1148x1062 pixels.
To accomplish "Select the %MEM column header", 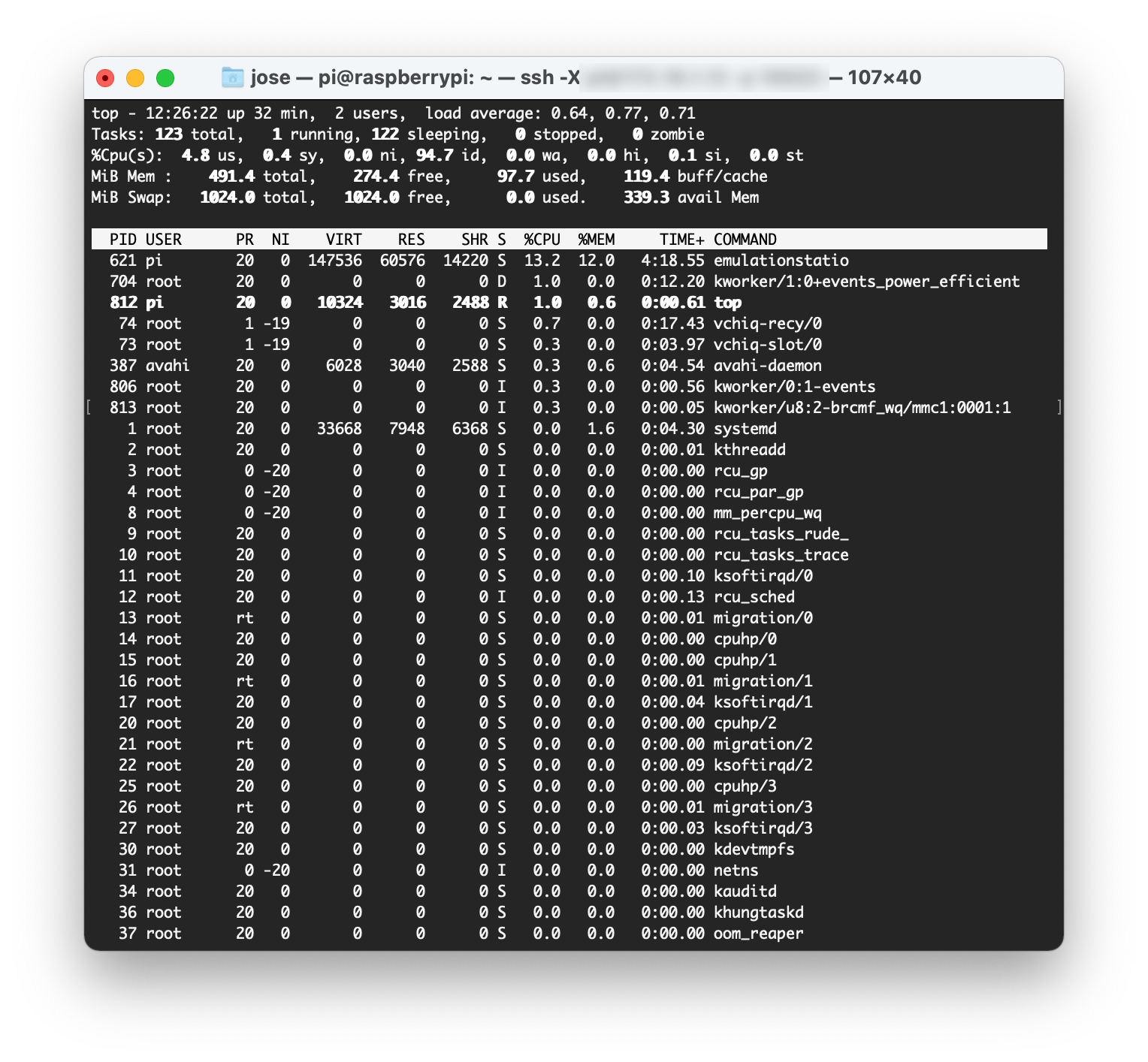I will point(597,240).
